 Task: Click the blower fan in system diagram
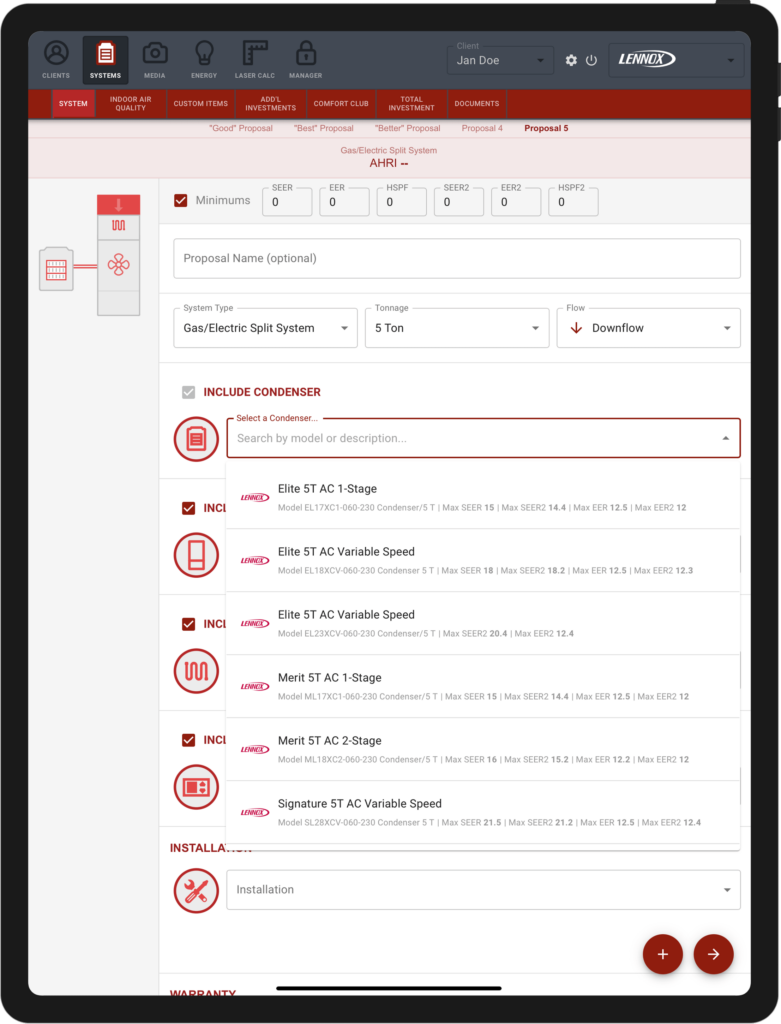point(119,265)
